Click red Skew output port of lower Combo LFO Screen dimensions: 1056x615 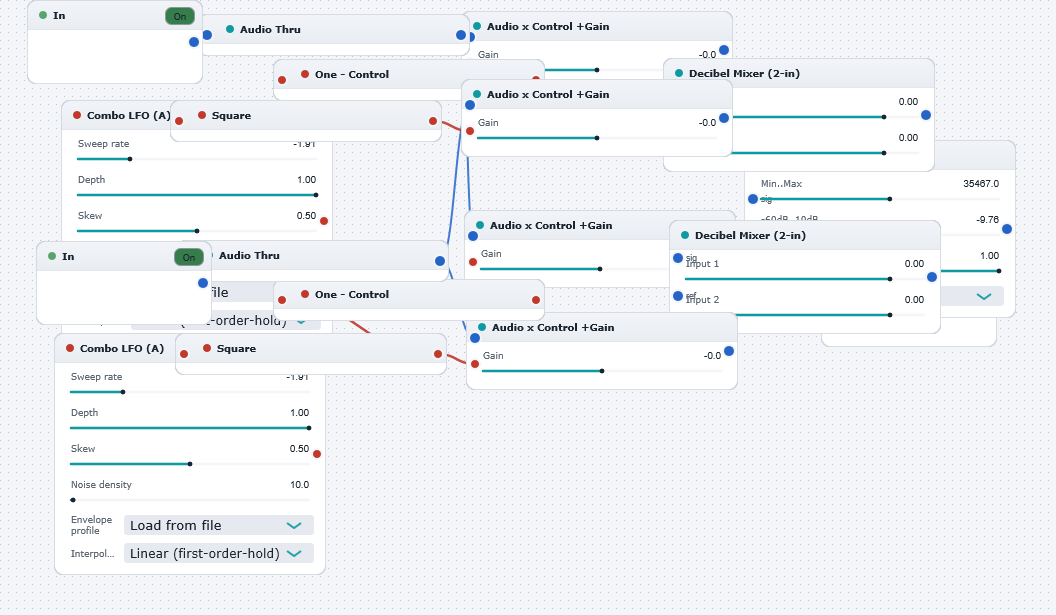click(x=317, y=454)
